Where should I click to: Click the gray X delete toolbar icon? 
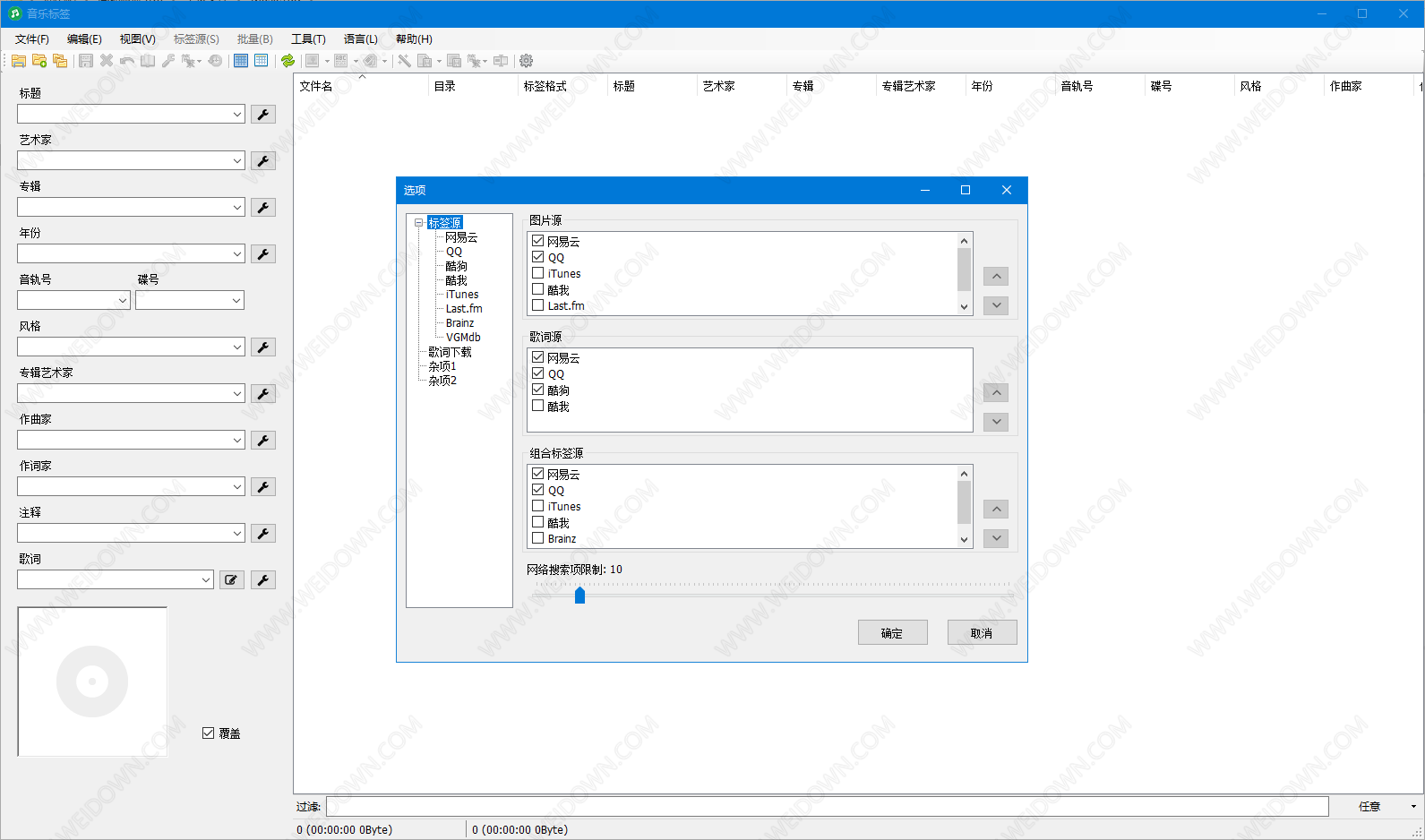coord(107,61)
